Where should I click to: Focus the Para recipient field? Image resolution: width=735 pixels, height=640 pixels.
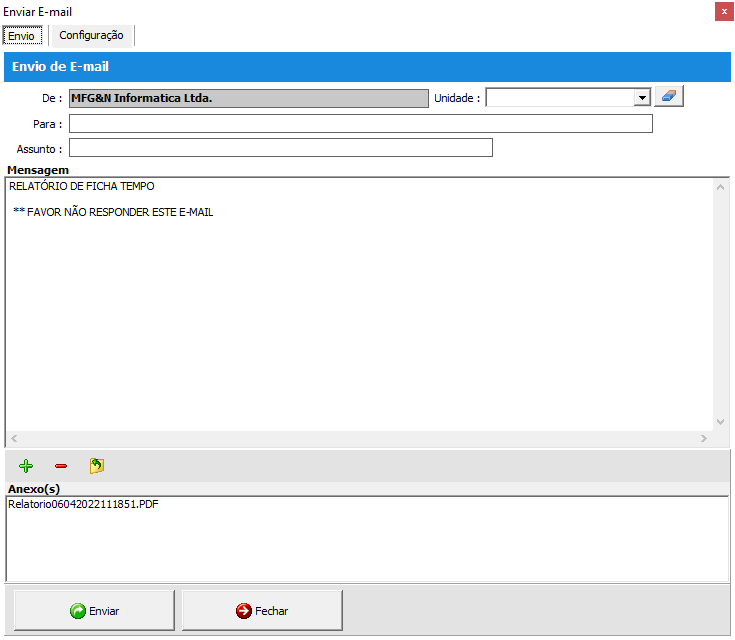pos(360,124)
